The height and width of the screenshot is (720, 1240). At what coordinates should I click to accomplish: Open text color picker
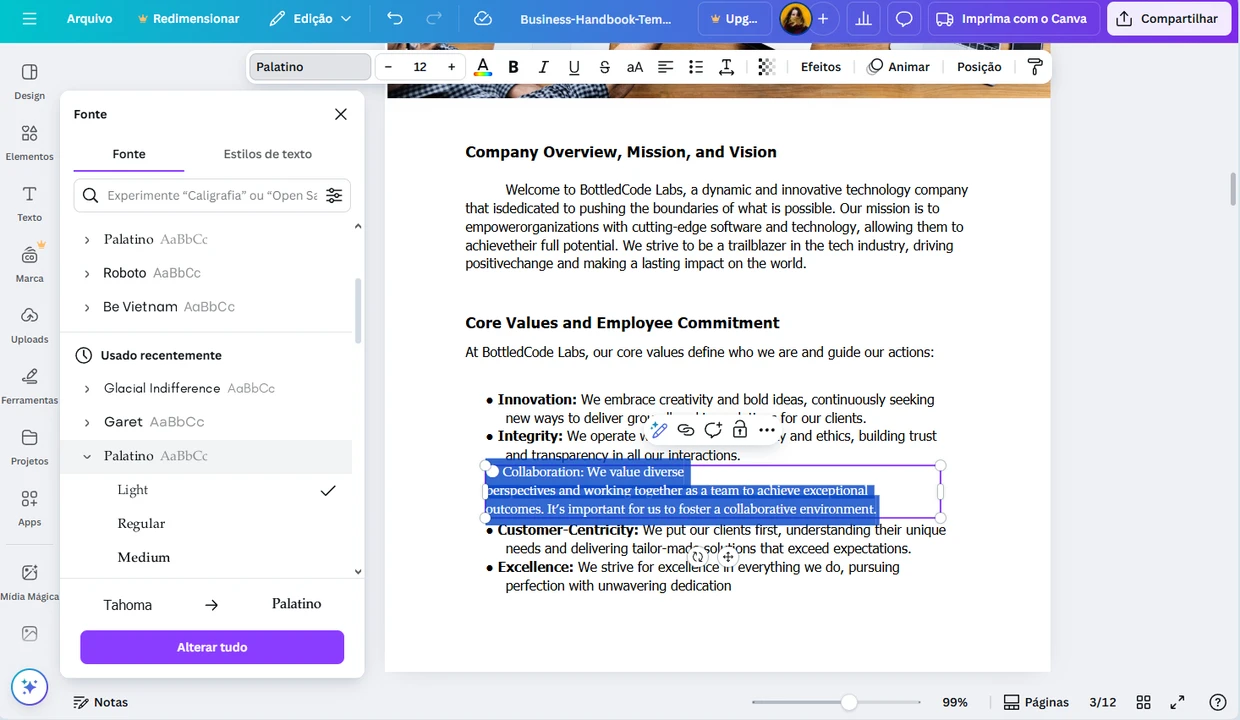pos(483,67)
